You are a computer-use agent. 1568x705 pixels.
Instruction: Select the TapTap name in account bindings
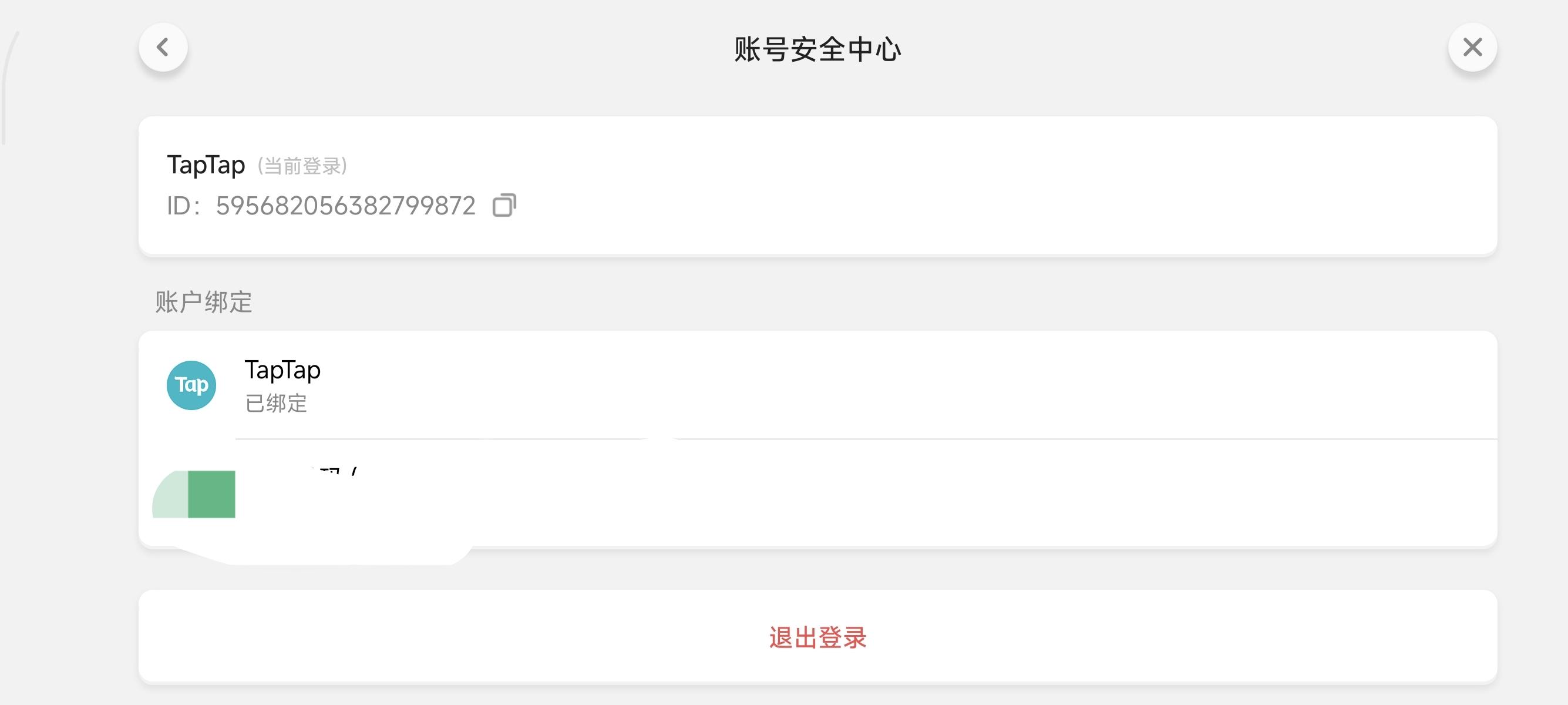(282, 370)
